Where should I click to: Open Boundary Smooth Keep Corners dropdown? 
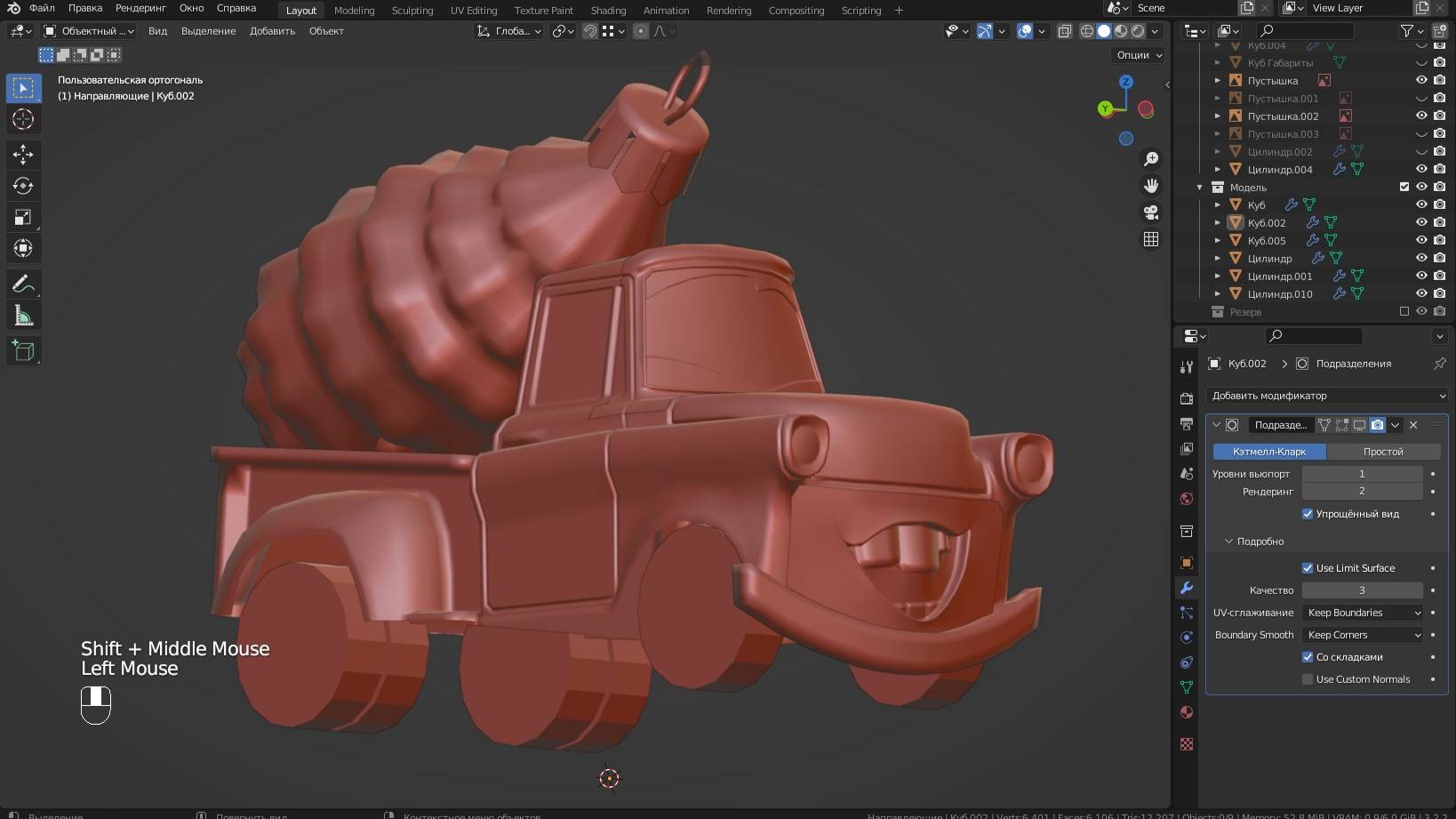1364,635
